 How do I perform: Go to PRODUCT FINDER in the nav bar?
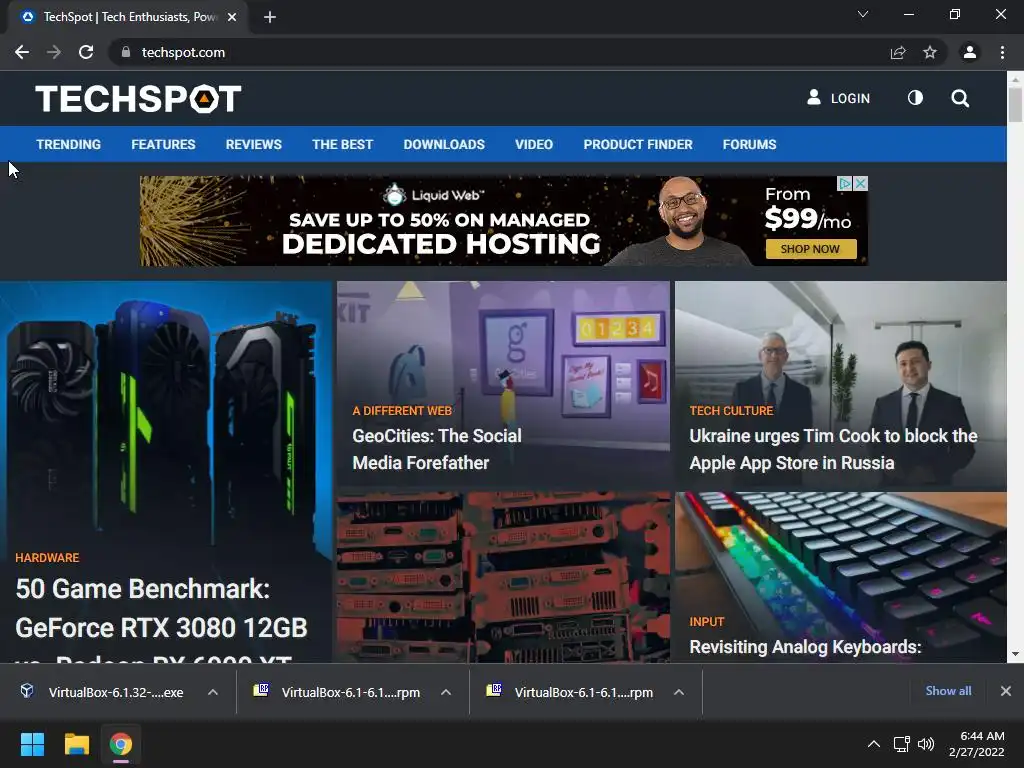click(x=638, y=144)
